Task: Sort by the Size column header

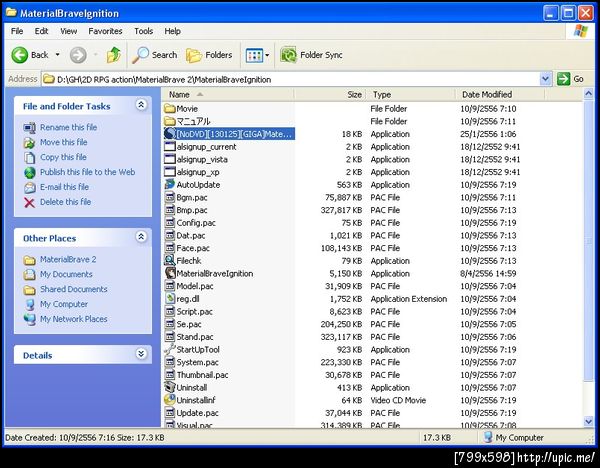Action: point(330,95)
